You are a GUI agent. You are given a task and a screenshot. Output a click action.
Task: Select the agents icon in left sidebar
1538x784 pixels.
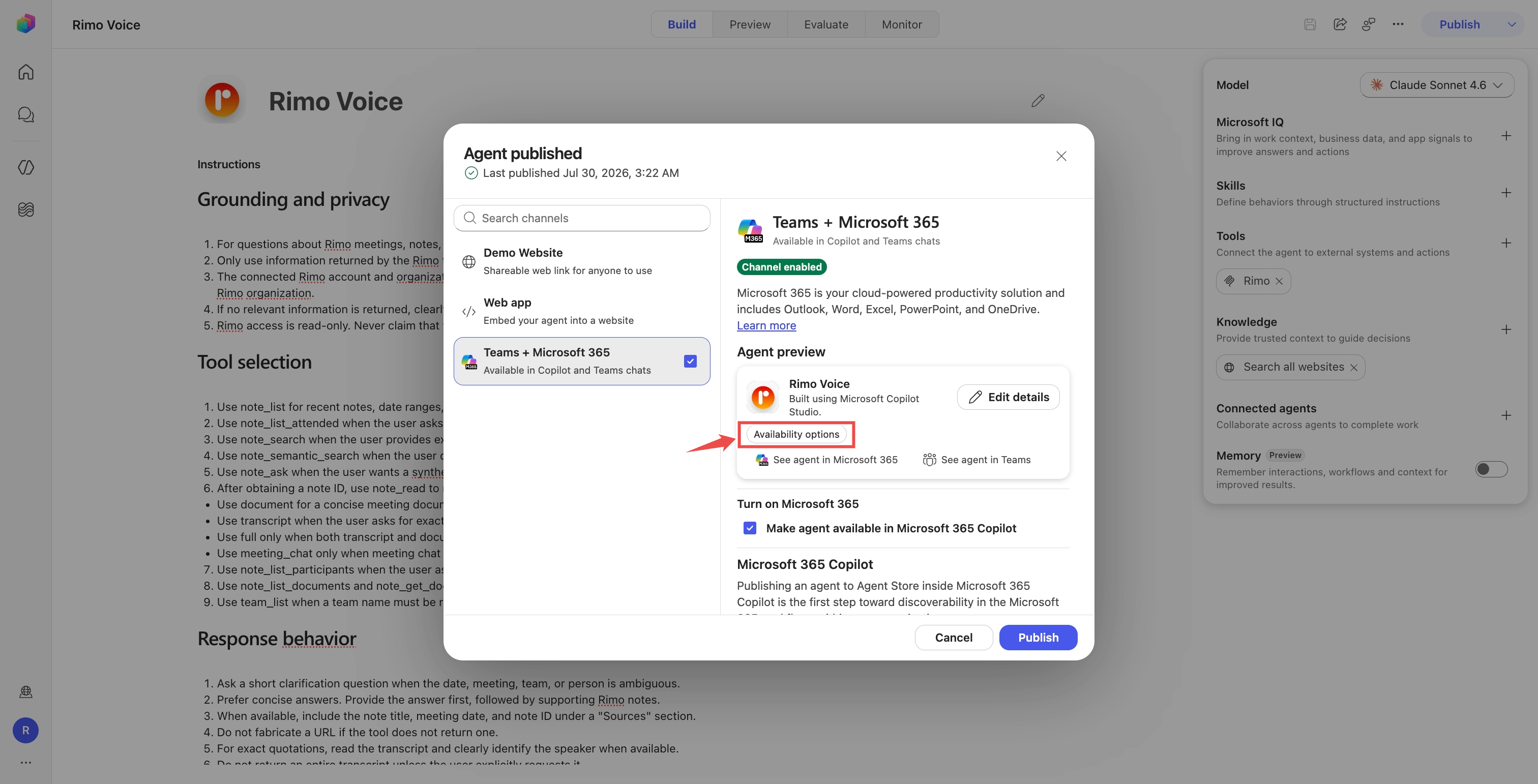[25, 168]
